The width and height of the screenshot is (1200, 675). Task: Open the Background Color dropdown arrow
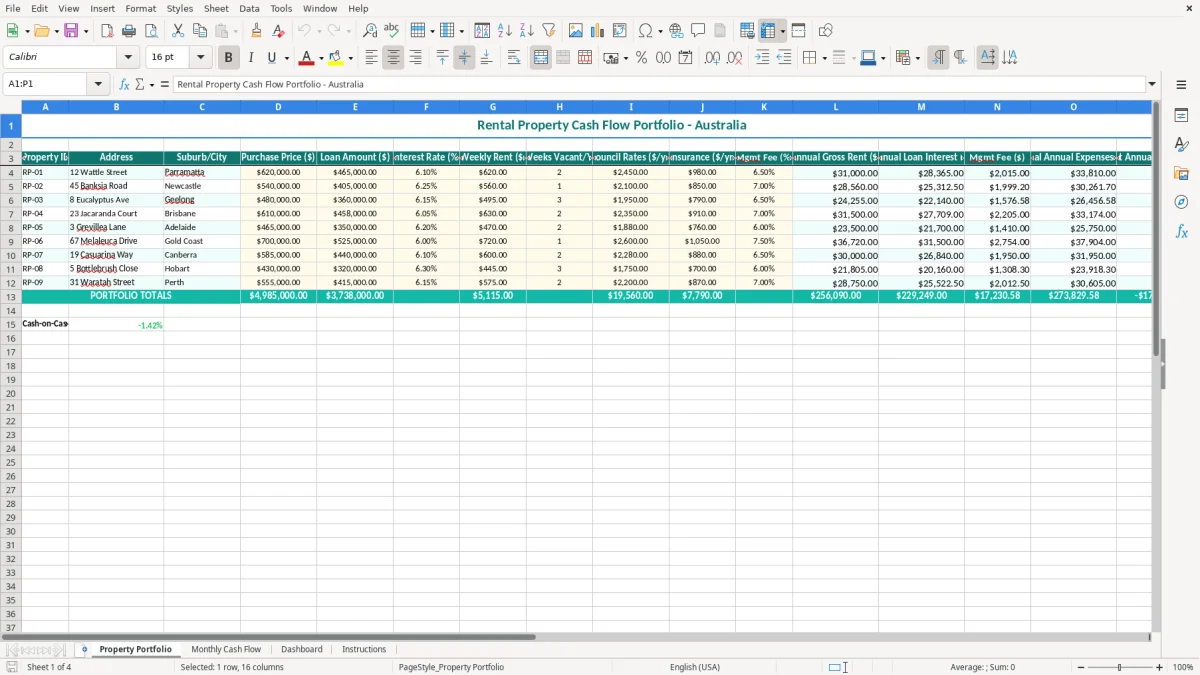tap(350, 58)
